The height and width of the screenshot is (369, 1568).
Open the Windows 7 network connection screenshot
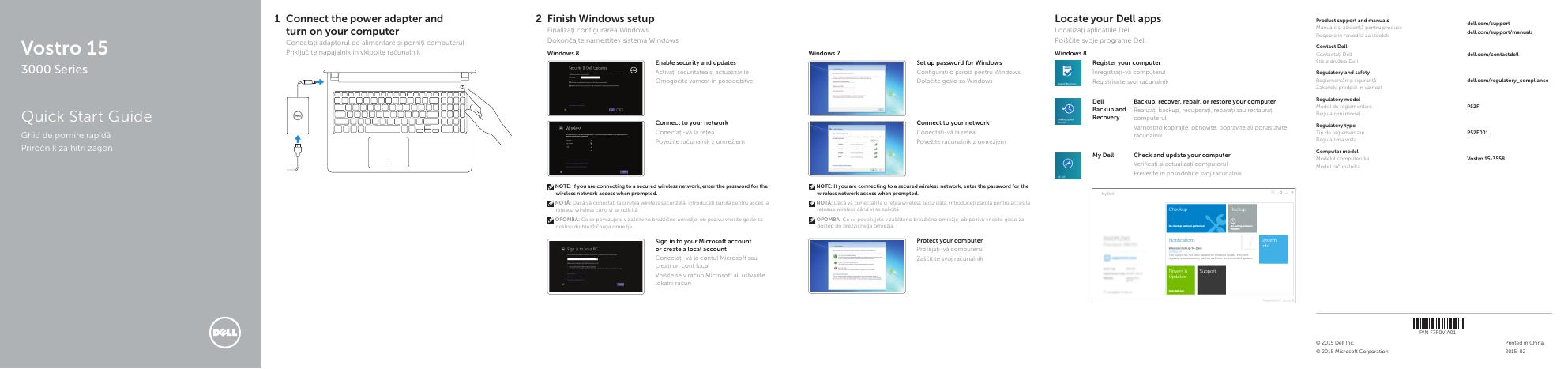[x=856, y=148]
